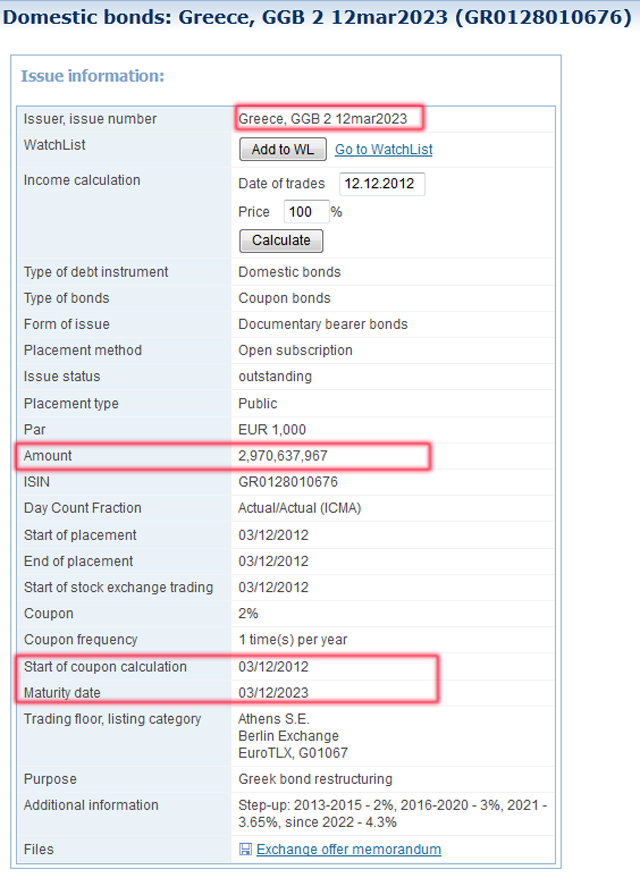Select the ISIN value GR0128010676 in the table

click(x=288, y=482)
